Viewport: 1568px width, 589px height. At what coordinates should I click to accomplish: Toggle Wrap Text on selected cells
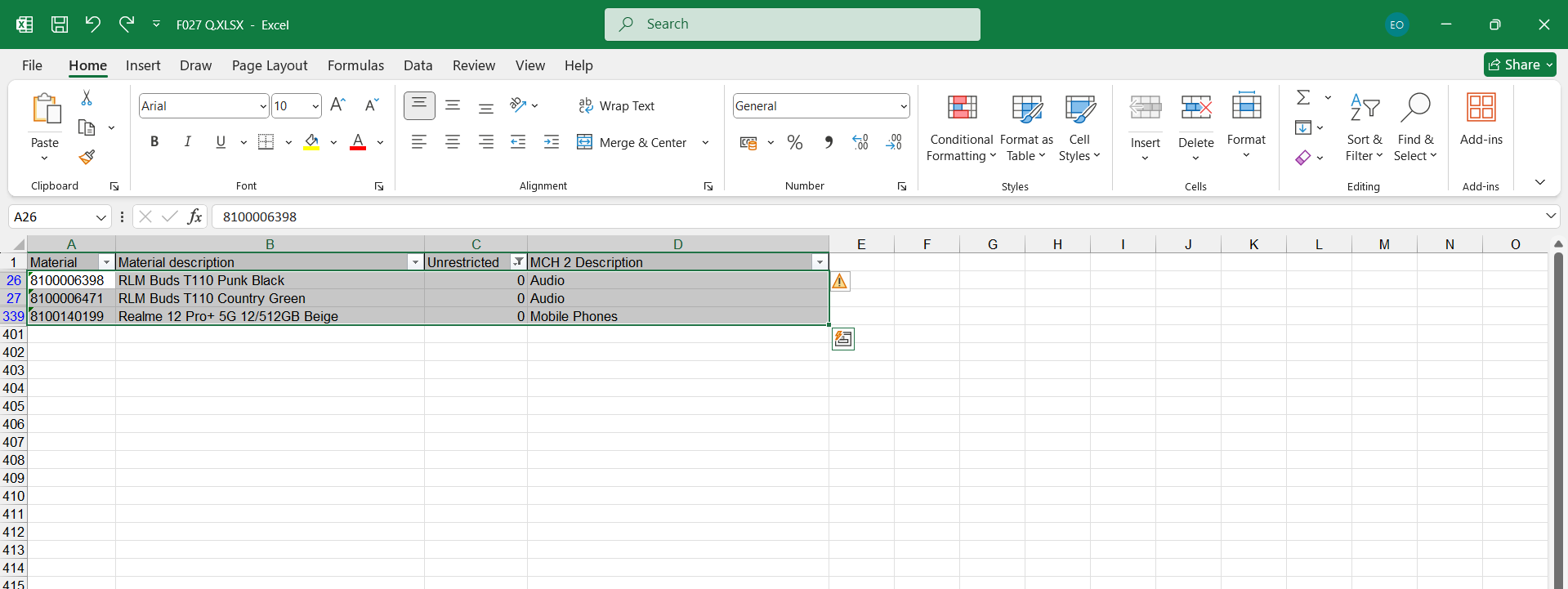[x=617, y=106]
